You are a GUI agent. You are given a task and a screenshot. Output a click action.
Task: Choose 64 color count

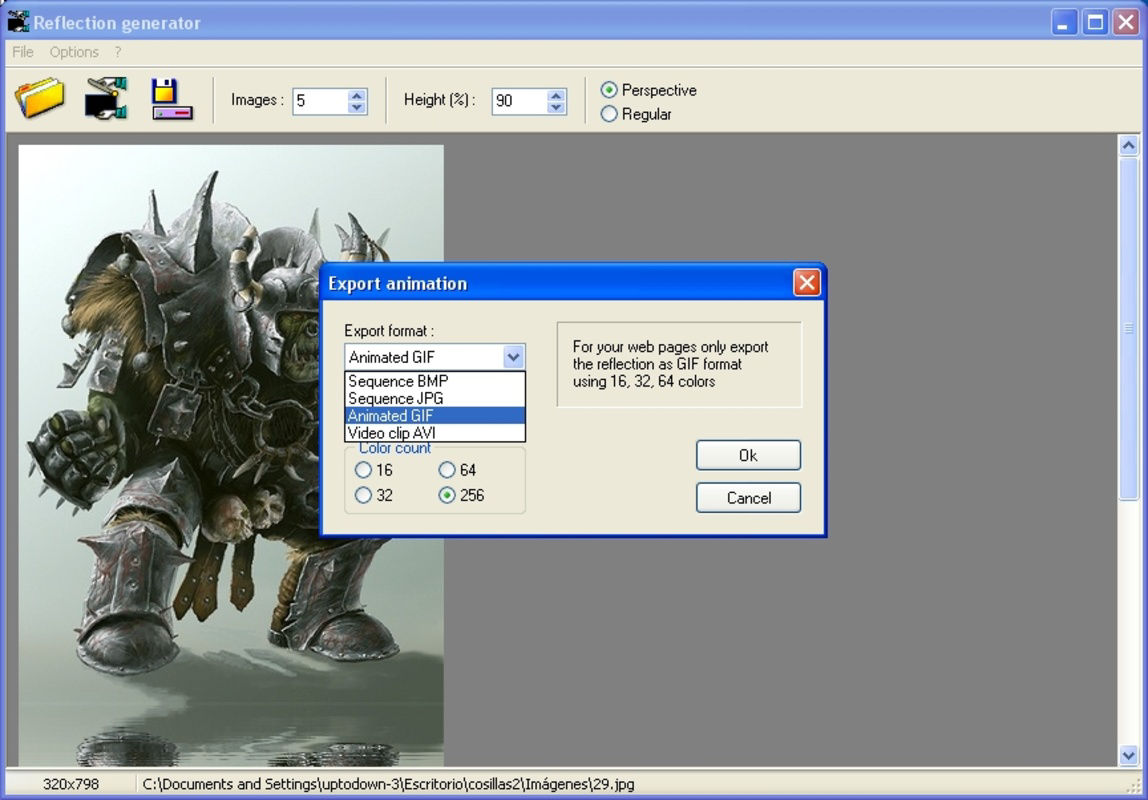tap(447, 470)
